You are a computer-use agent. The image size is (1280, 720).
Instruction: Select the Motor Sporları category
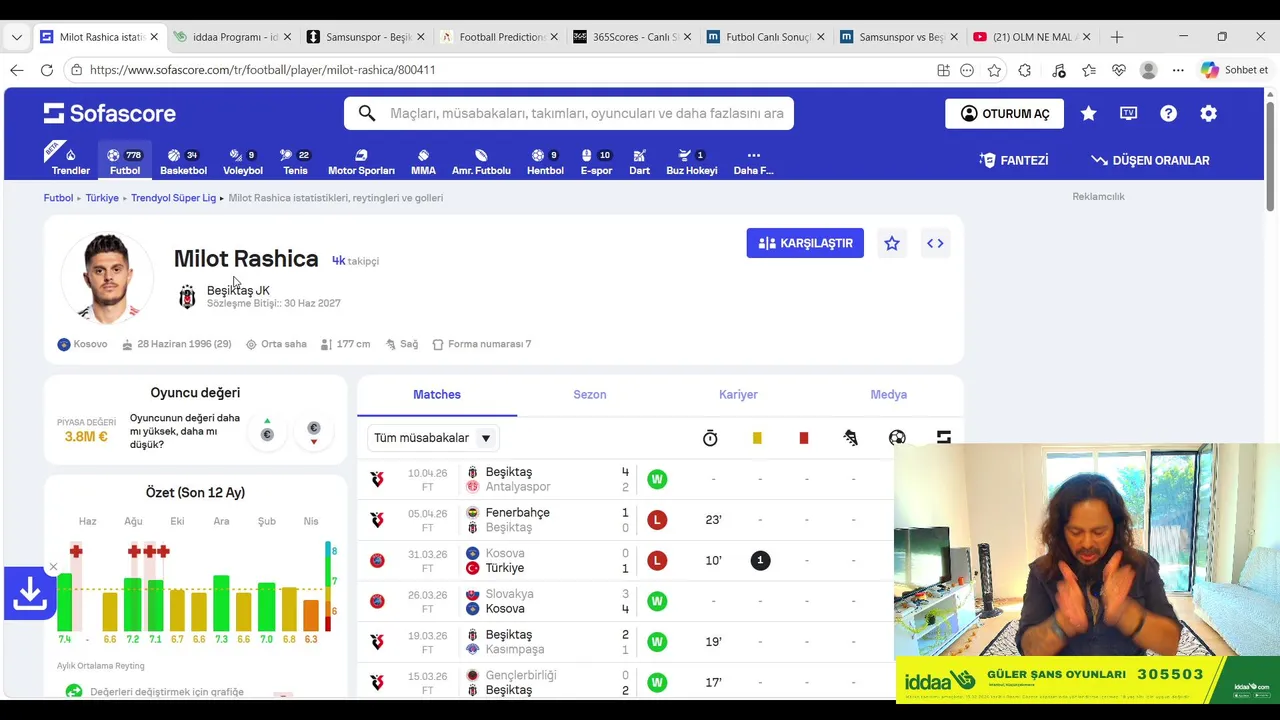pyautogui.click(x=361, y=162)
